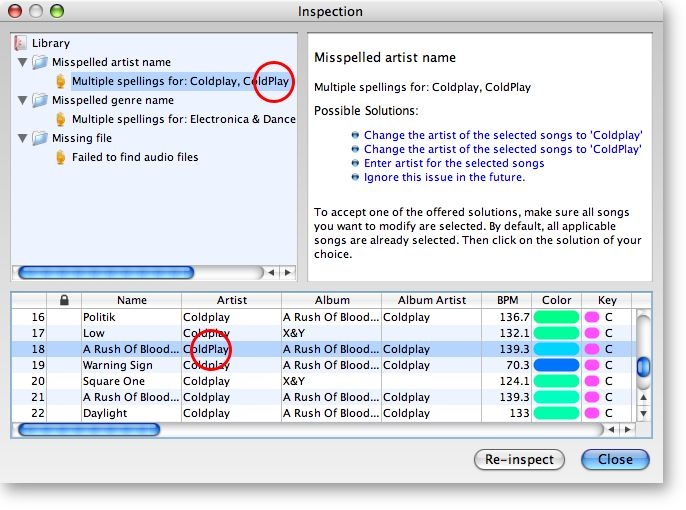Click the 'ColdPlay' artist cell in row 18

(231, 349)
